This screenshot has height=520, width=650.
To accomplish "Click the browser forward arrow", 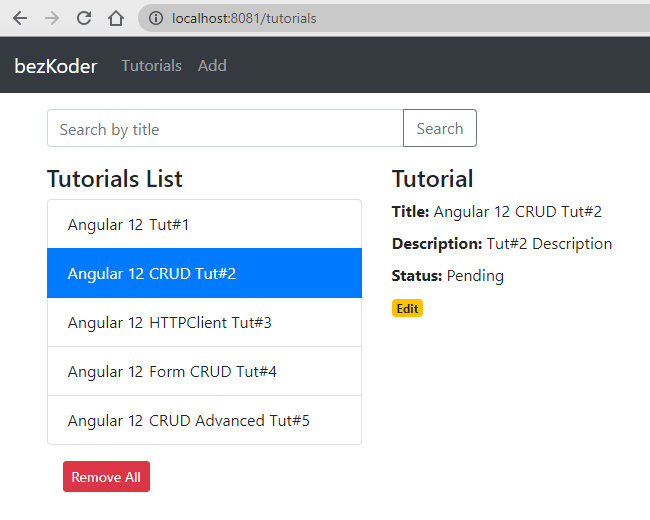I will coord(52,18).
